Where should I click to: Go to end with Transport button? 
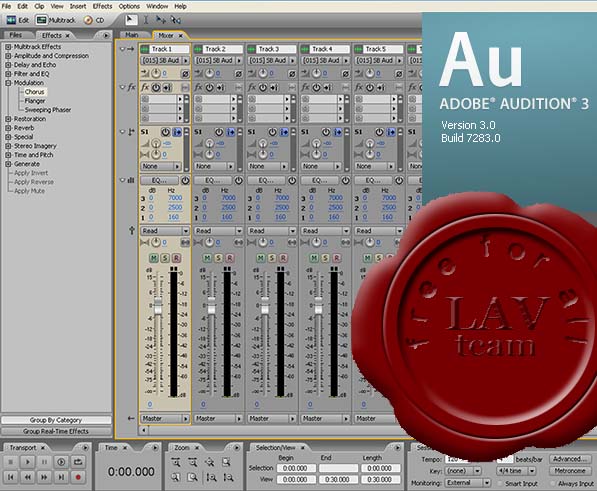(61, 477)
